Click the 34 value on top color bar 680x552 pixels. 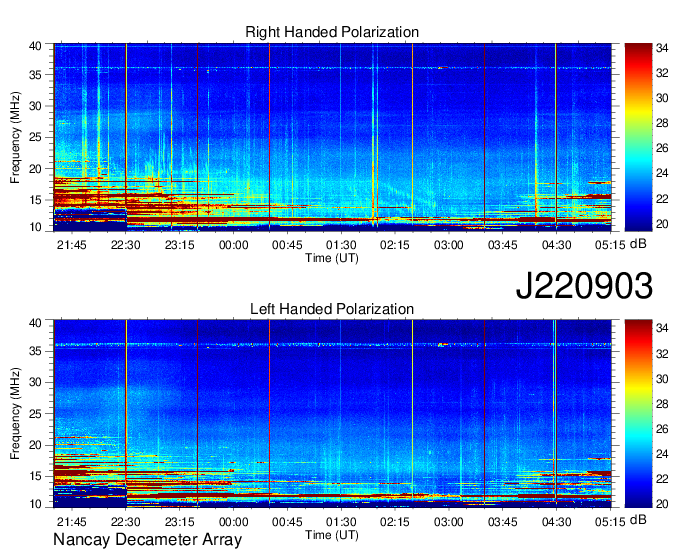point(662,48)
